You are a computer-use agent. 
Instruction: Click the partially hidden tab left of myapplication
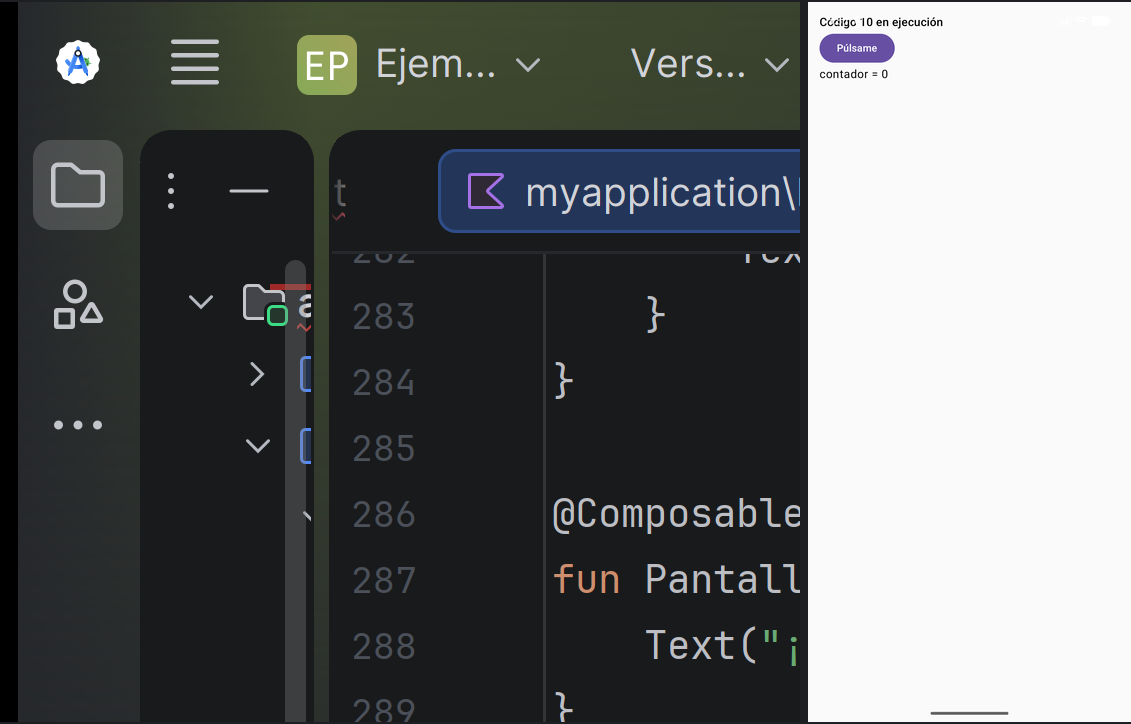[340, 193]
